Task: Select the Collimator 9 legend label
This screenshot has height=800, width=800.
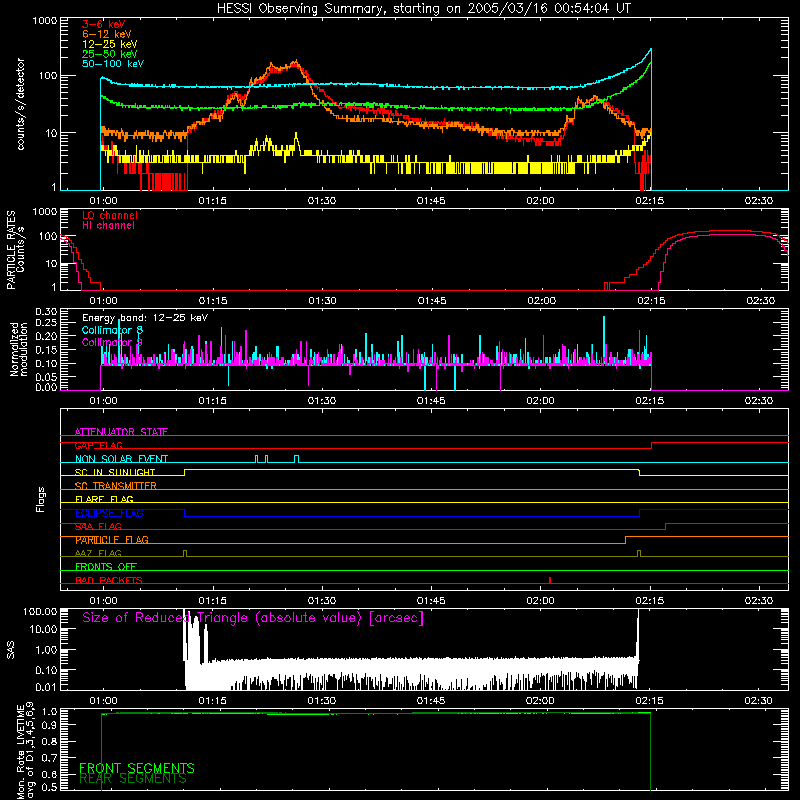Action: point(112,342)
